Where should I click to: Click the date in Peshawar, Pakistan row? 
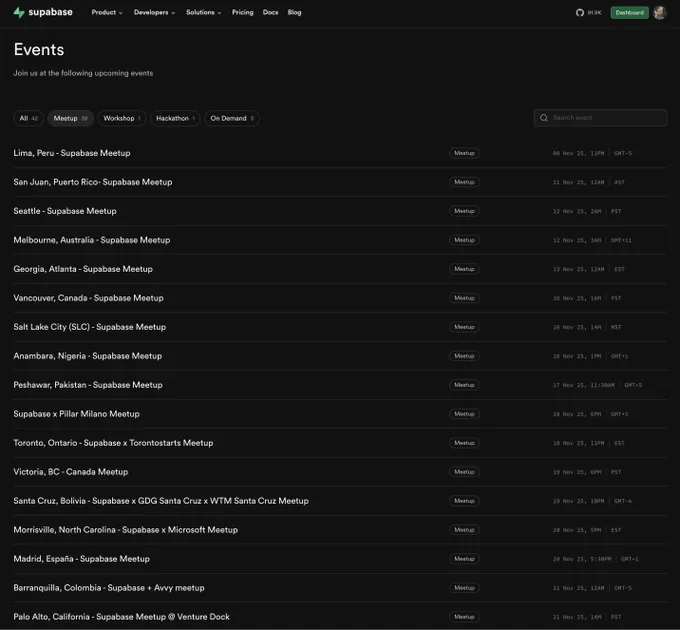584,385
